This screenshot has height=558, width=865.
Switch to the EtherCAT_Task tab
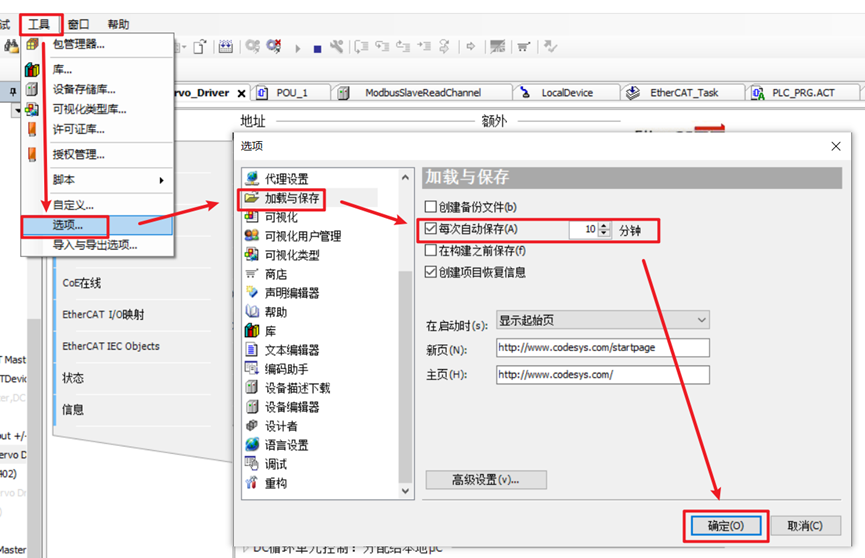(x=676, y=93)
